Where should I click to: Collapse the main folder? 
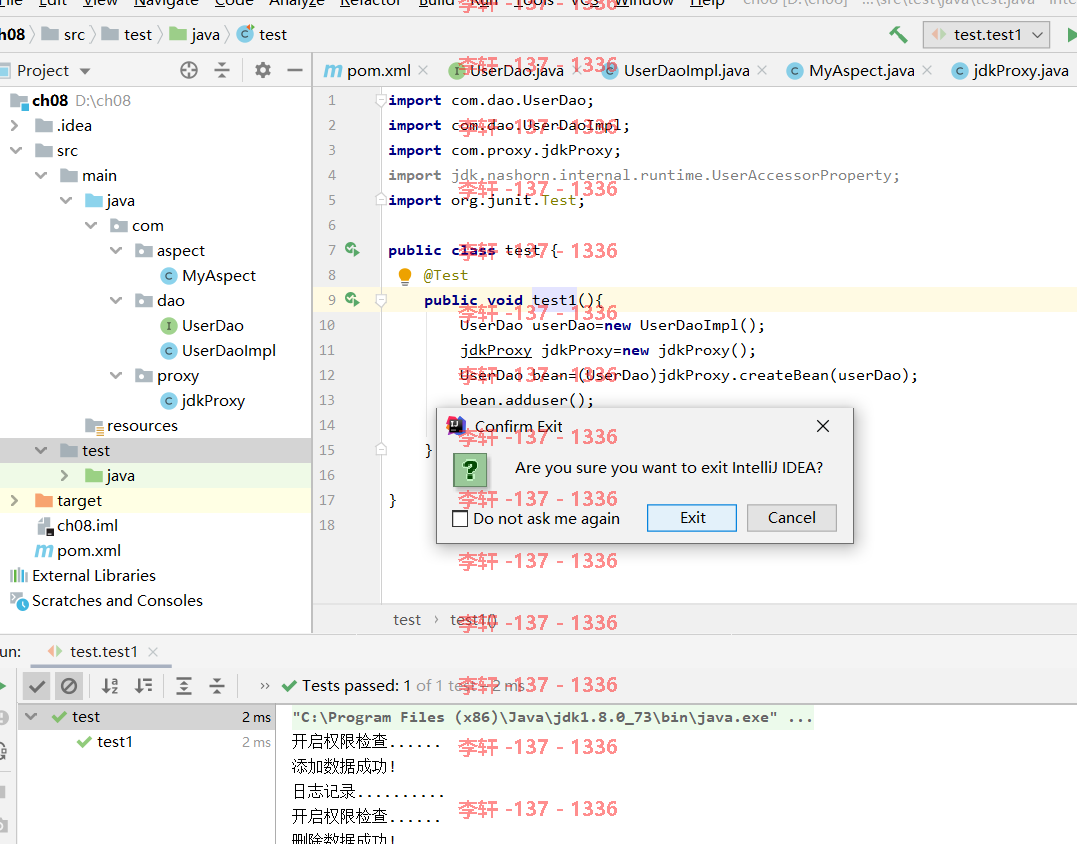click(41, 176)
